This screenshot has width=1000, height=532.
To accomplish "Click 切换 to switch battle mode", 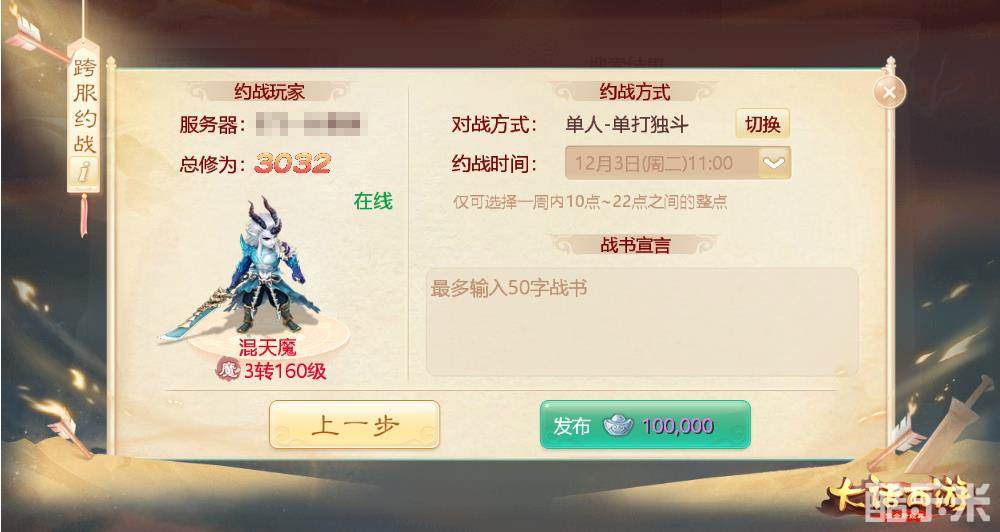I will 763,124.
